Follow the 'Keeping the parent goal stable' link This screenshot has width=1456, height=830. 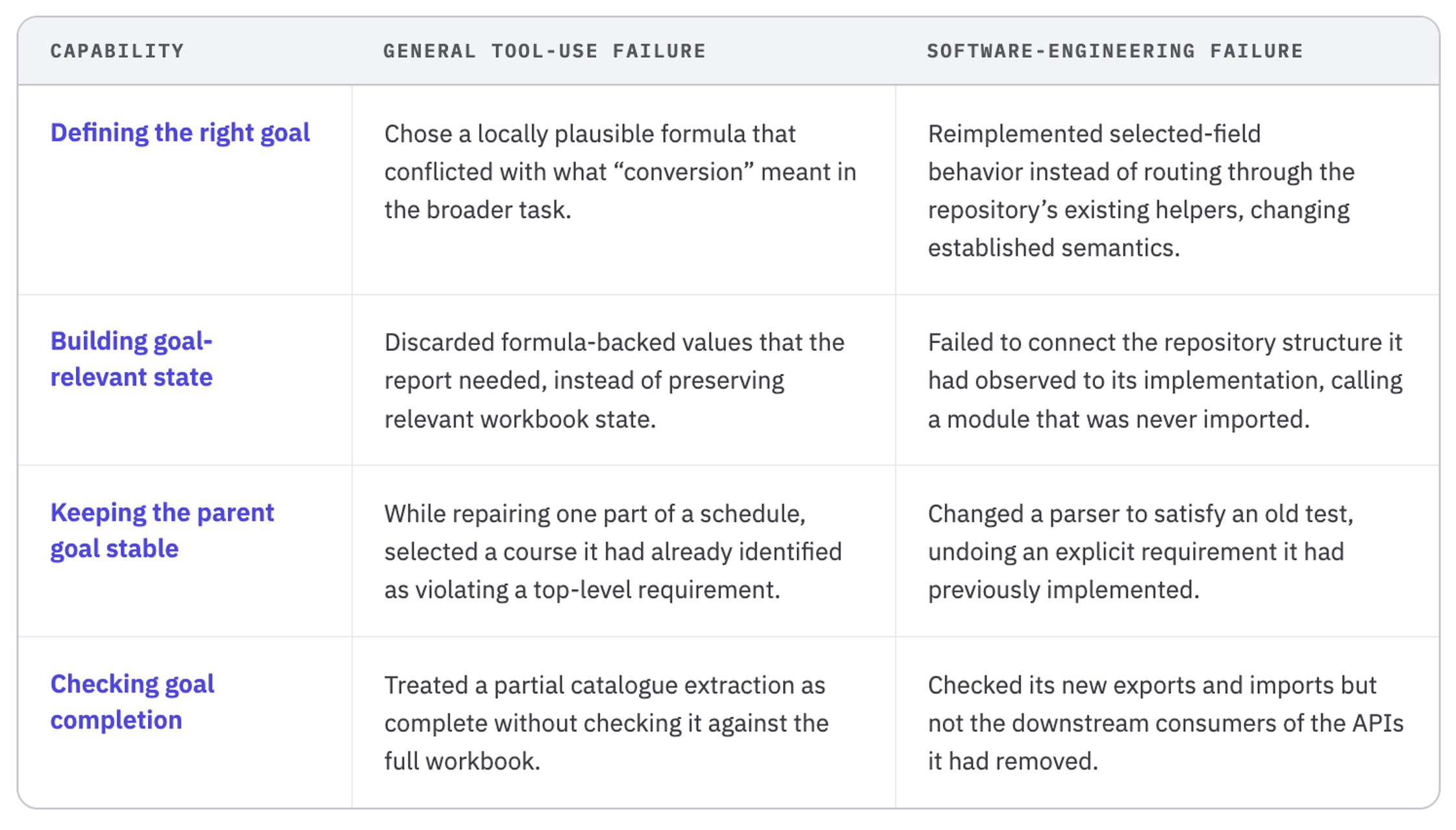162,531
